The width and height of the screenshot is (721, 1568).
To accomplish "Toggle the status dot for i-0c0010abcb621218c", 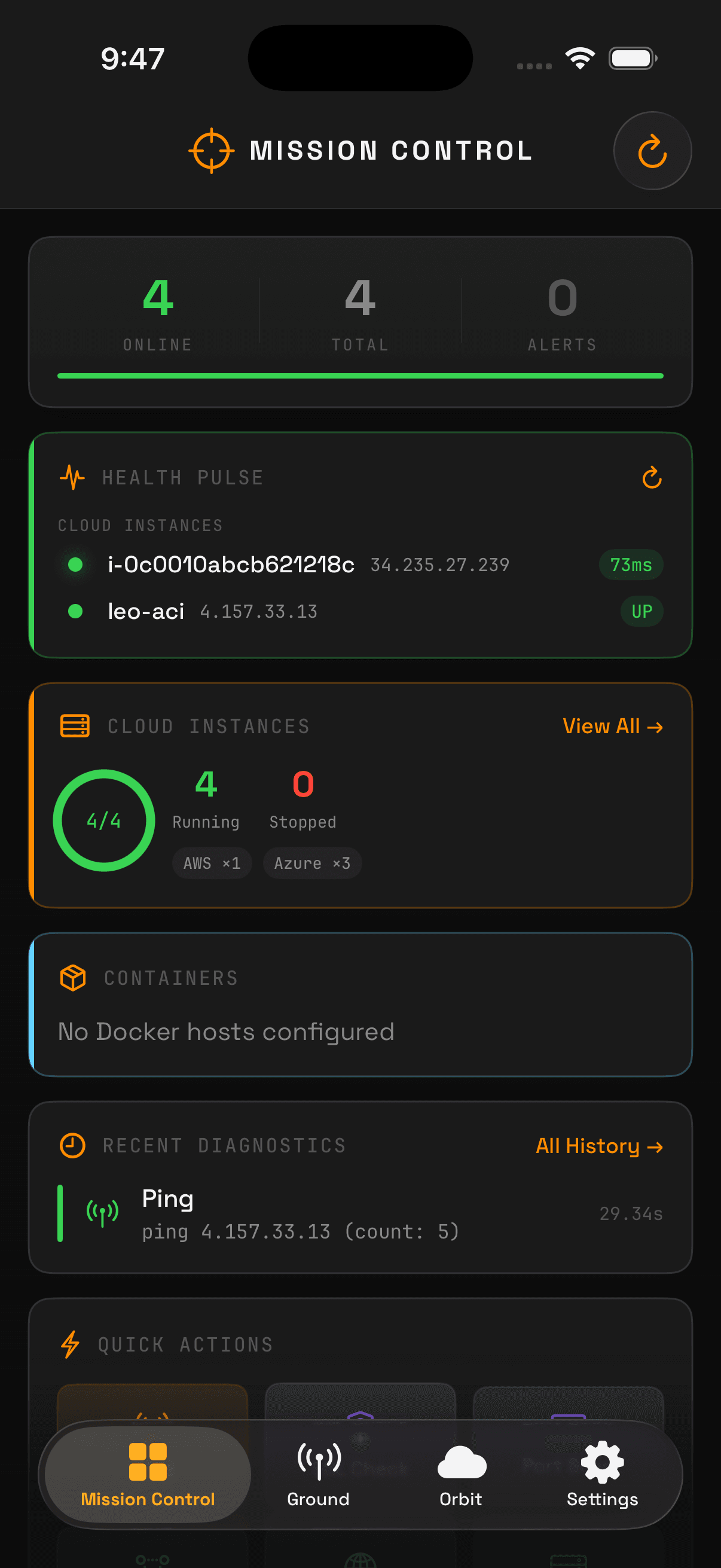I will pos(75,565).
